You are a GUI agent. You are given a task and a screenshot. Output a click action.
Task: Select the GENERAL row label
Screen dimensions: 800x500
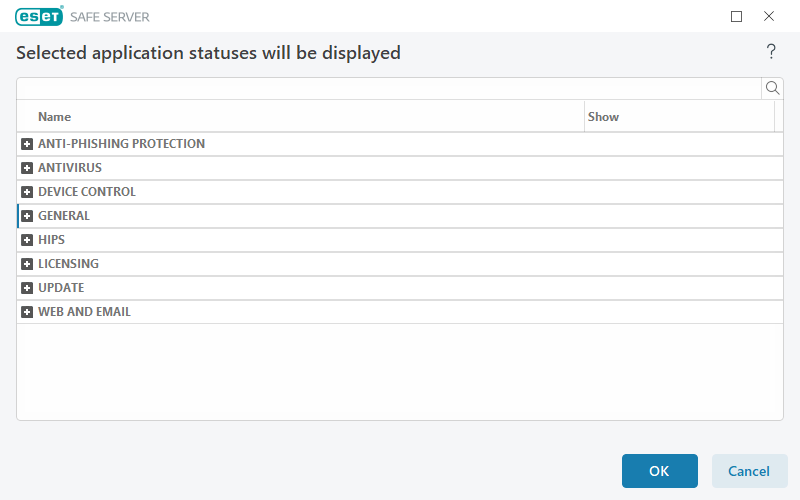click(x=64, y=216)
